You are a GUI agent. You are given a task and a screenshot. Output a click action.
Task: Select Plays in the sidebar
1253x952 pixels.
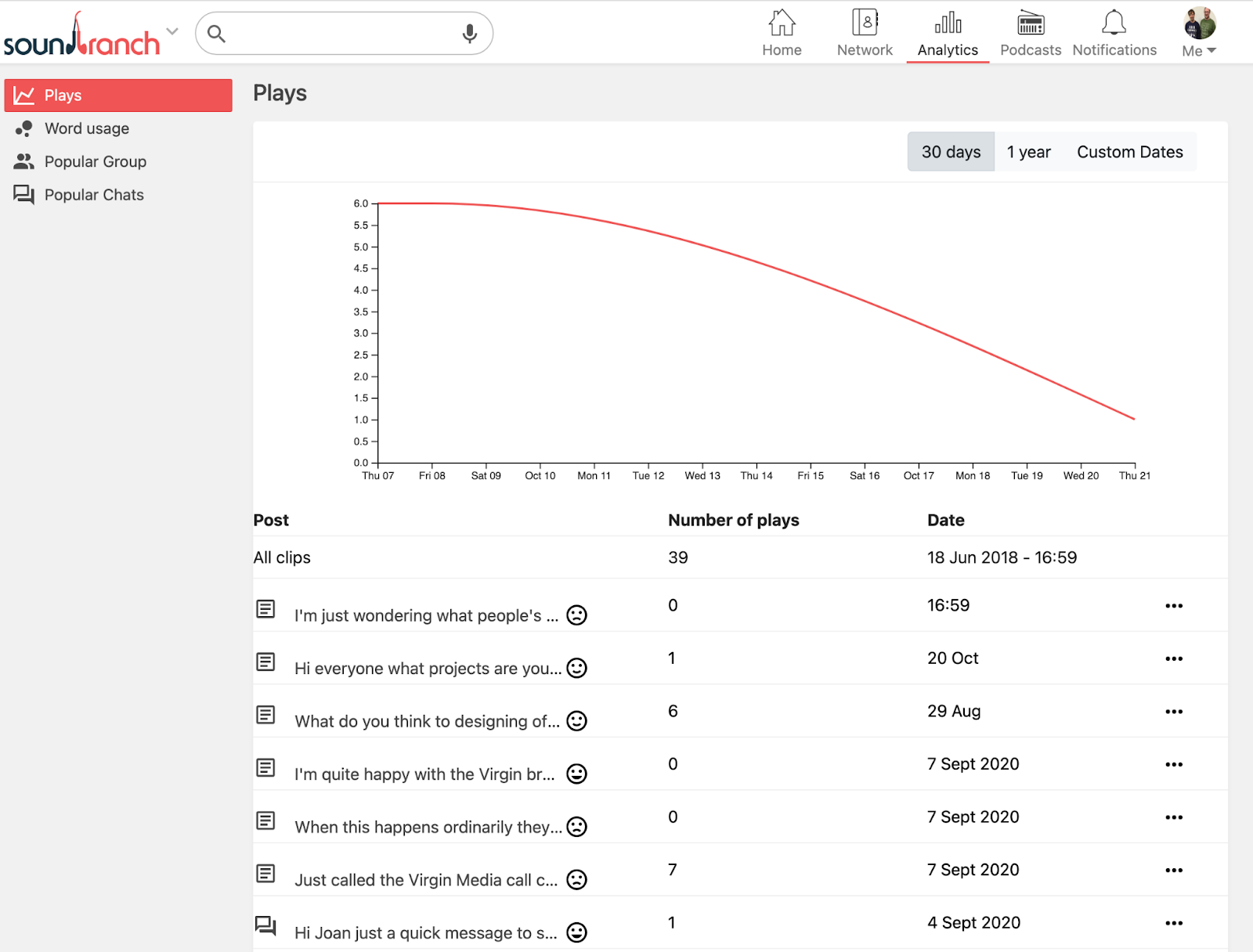pos(118,96)
